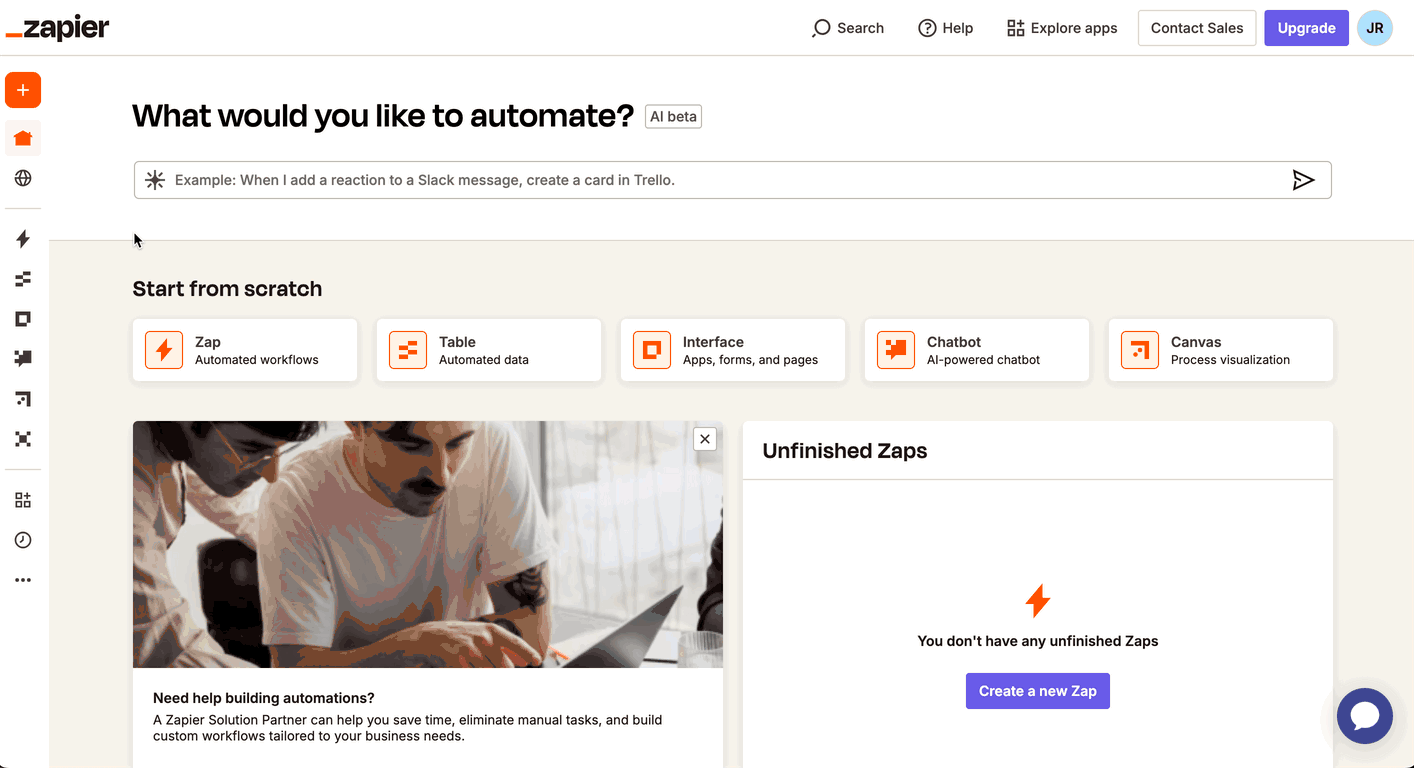This screenshot has width=1414, height=768.
Task: Click the Upgrade button
Action: pyautogui.click(x=1306, y=28)
